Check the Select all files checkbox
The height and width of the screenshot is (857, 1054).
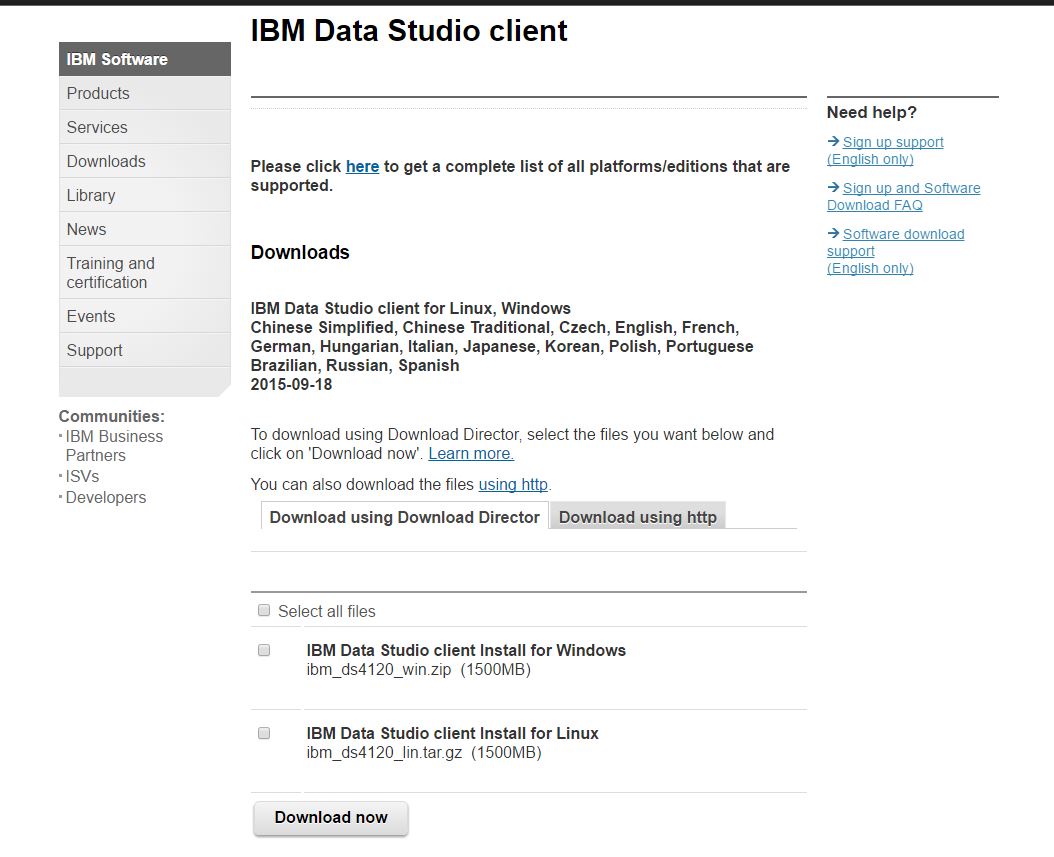click(x=263, y=610)
